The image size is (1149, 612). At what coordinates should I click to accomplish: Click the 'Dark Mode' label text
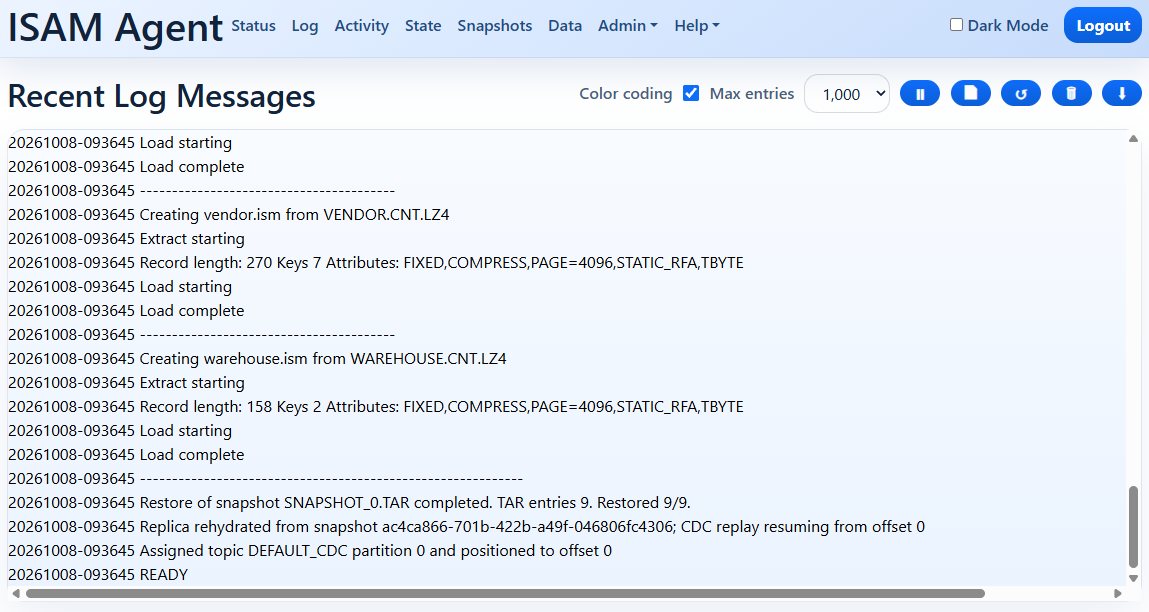(1008, 26)
